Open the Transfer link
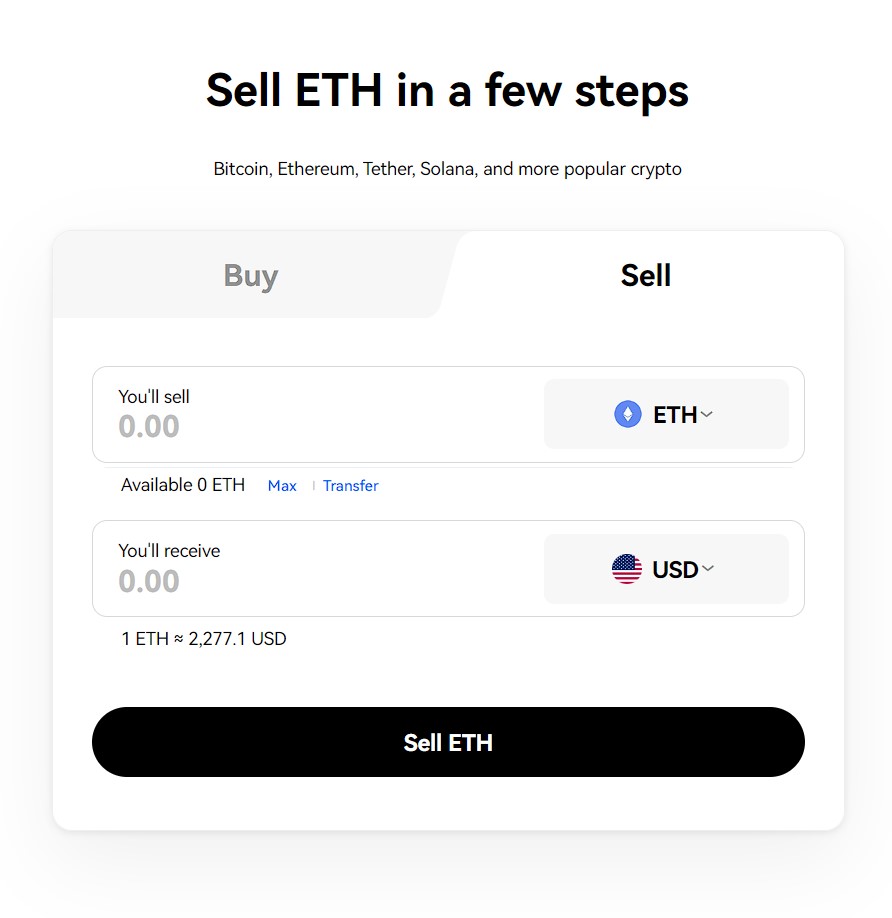892x918 pixels. click(351, 486)
